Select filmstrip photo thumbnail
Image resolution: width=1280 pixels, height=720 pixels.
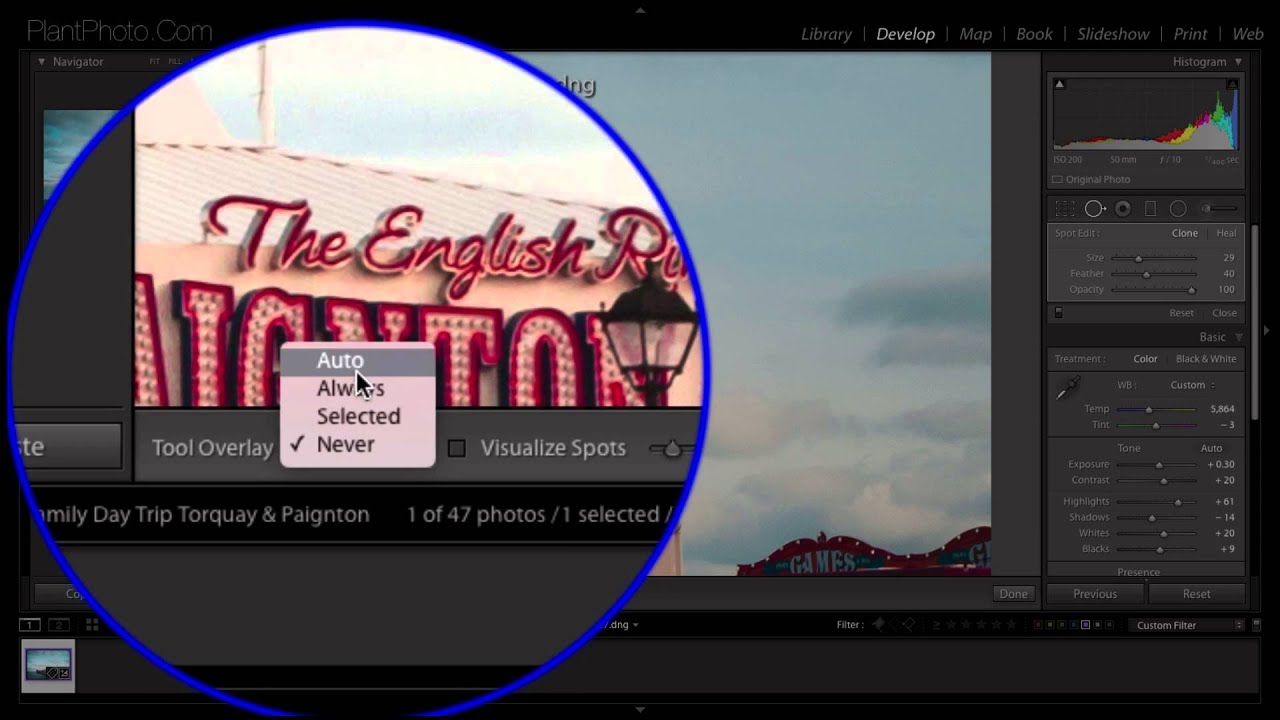coord(48,666)
